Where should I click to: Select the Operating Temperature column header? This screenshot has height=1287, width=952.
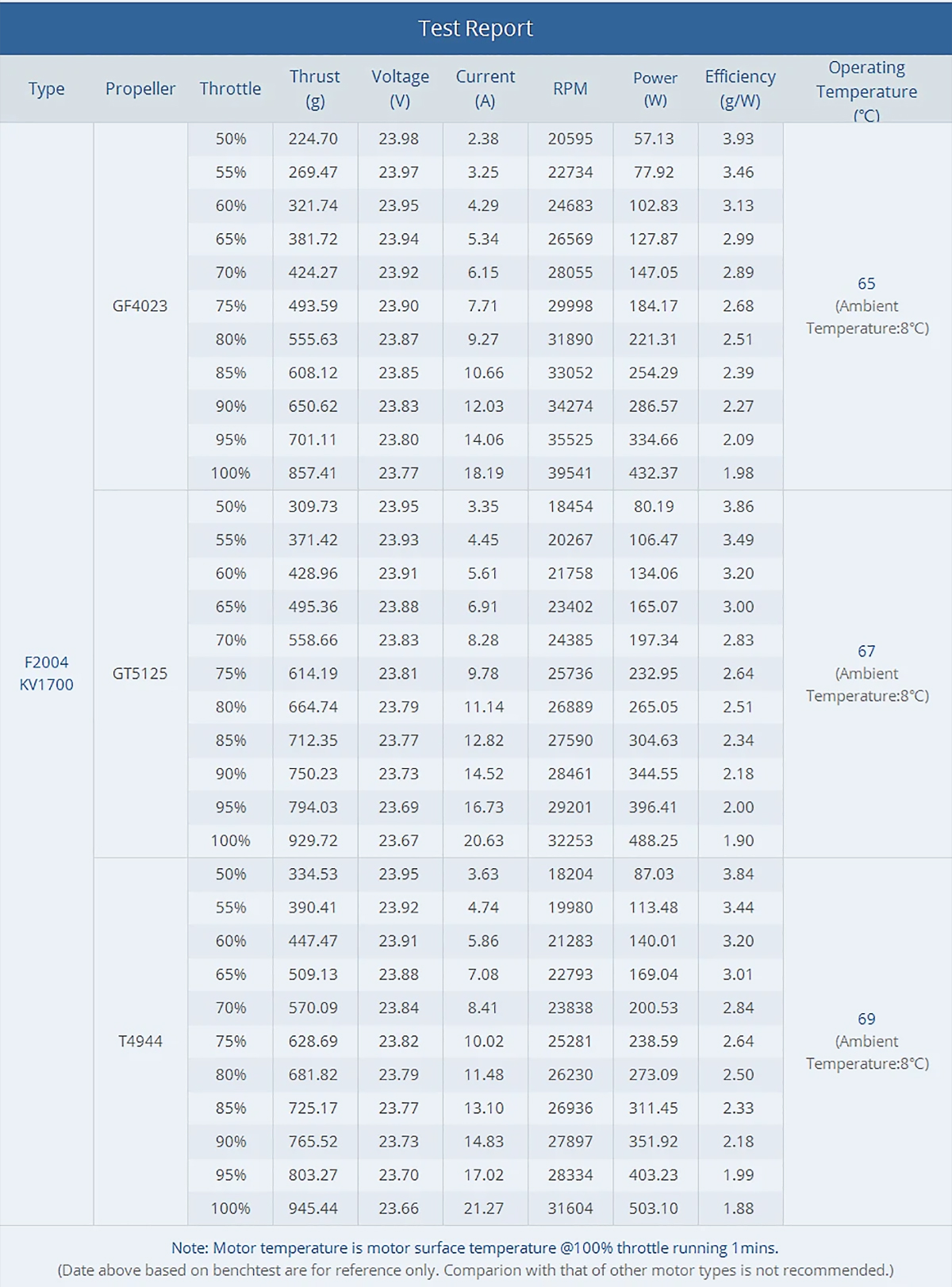[866, 90]
